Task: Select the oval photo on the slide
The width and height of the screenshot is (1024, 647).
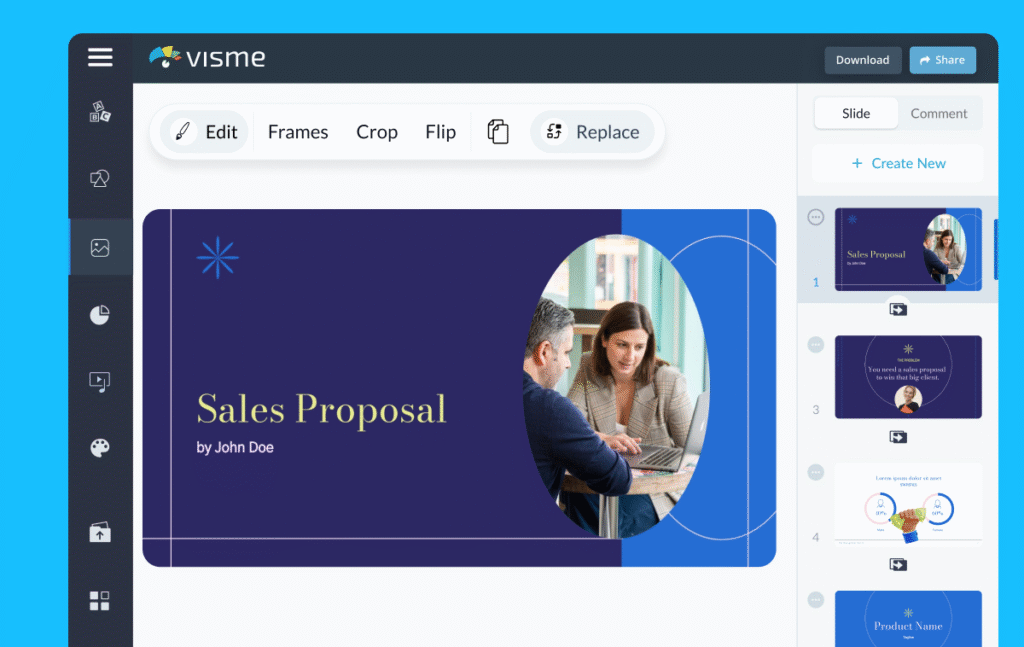Action: [616, 387]
